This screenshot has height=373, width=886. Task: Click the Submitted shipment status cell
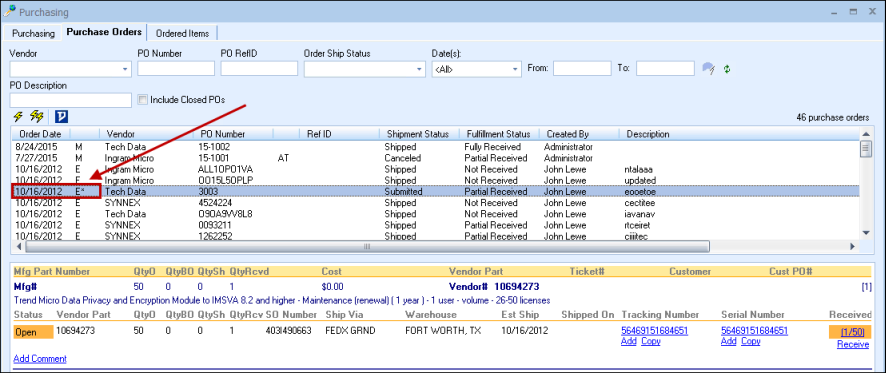point(403,192)
